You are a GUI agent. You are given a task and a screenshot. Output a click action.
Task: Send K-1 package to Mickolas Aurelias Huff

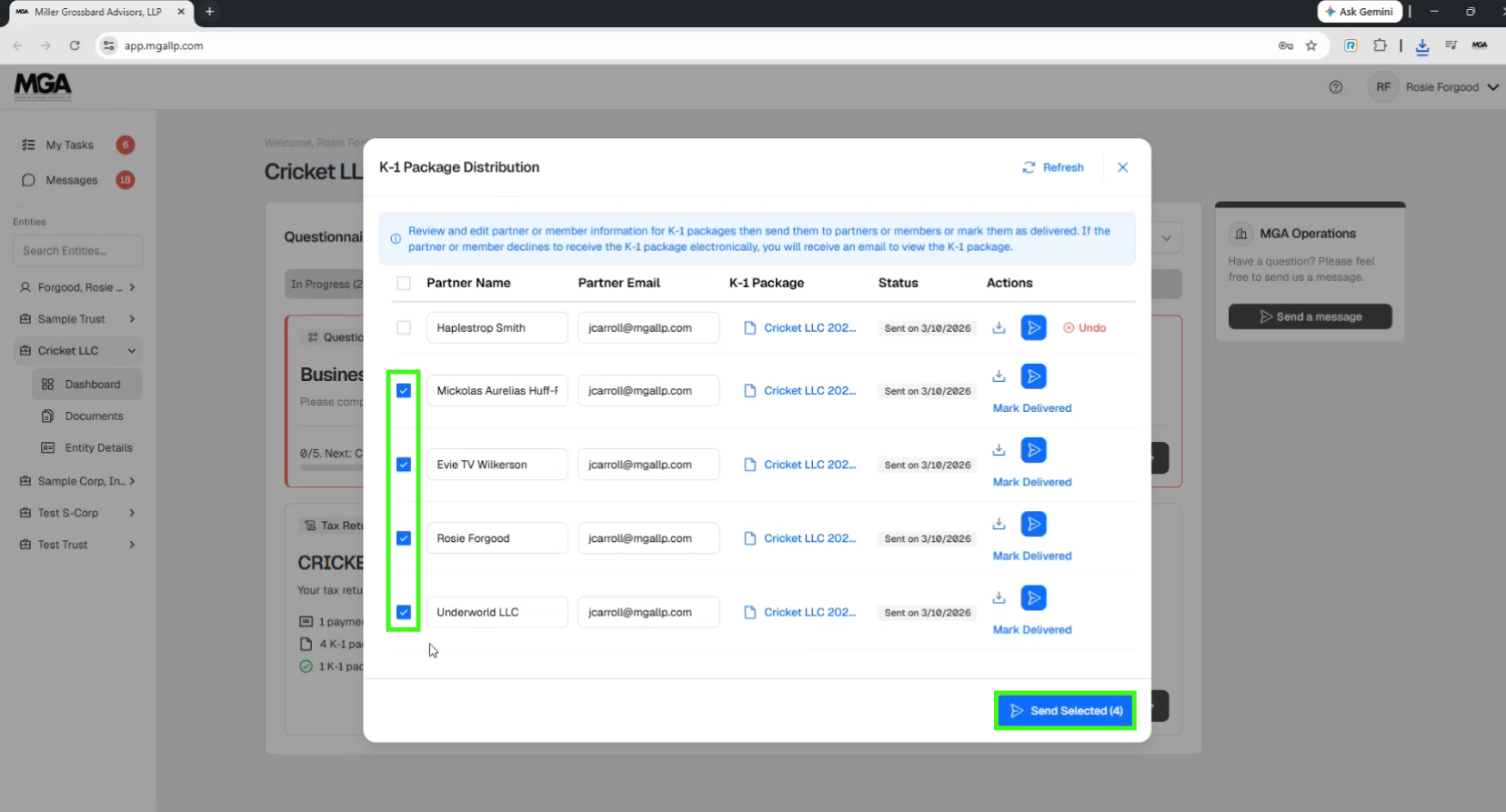point(1034,376)
